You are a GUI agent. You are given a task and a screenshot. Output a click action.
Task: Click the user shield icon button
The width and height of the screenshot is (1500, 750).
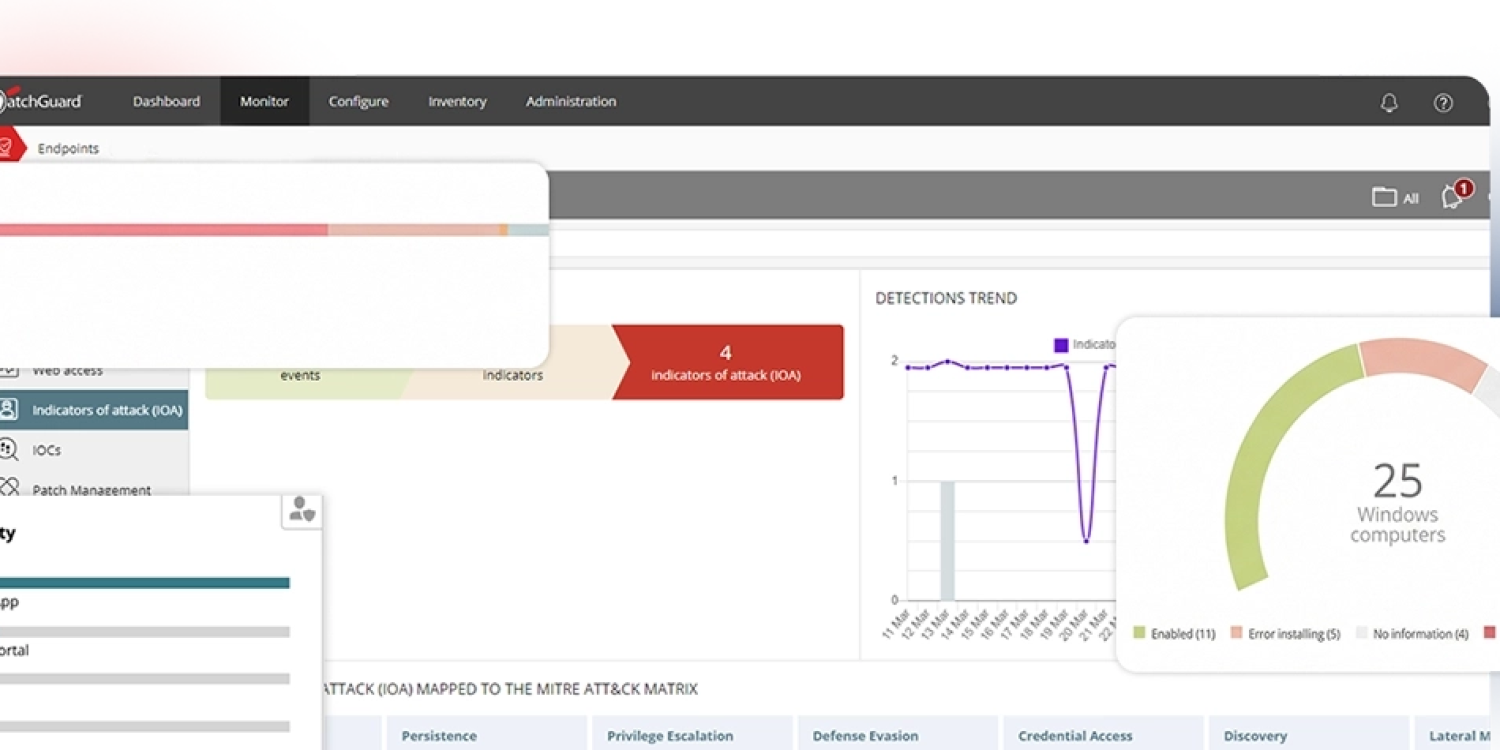[302, 509]
